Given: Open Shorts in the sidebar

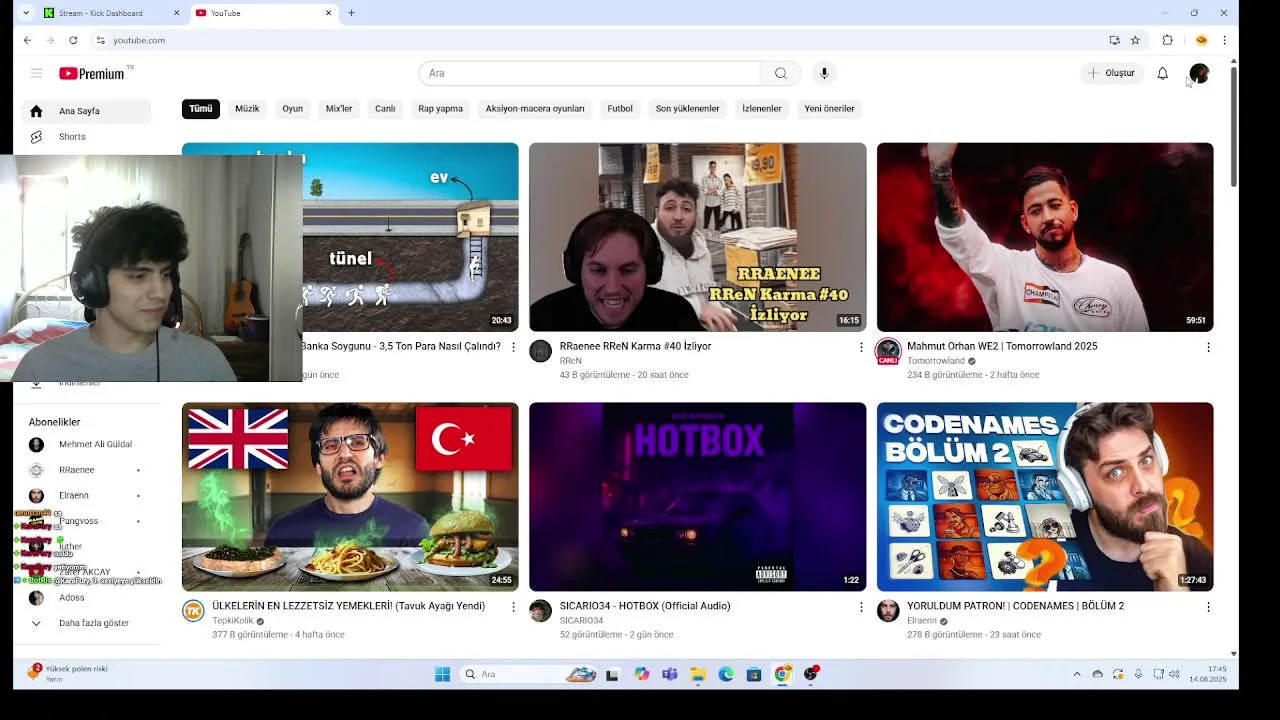Looking at the screenshot, I should [85, 137].
